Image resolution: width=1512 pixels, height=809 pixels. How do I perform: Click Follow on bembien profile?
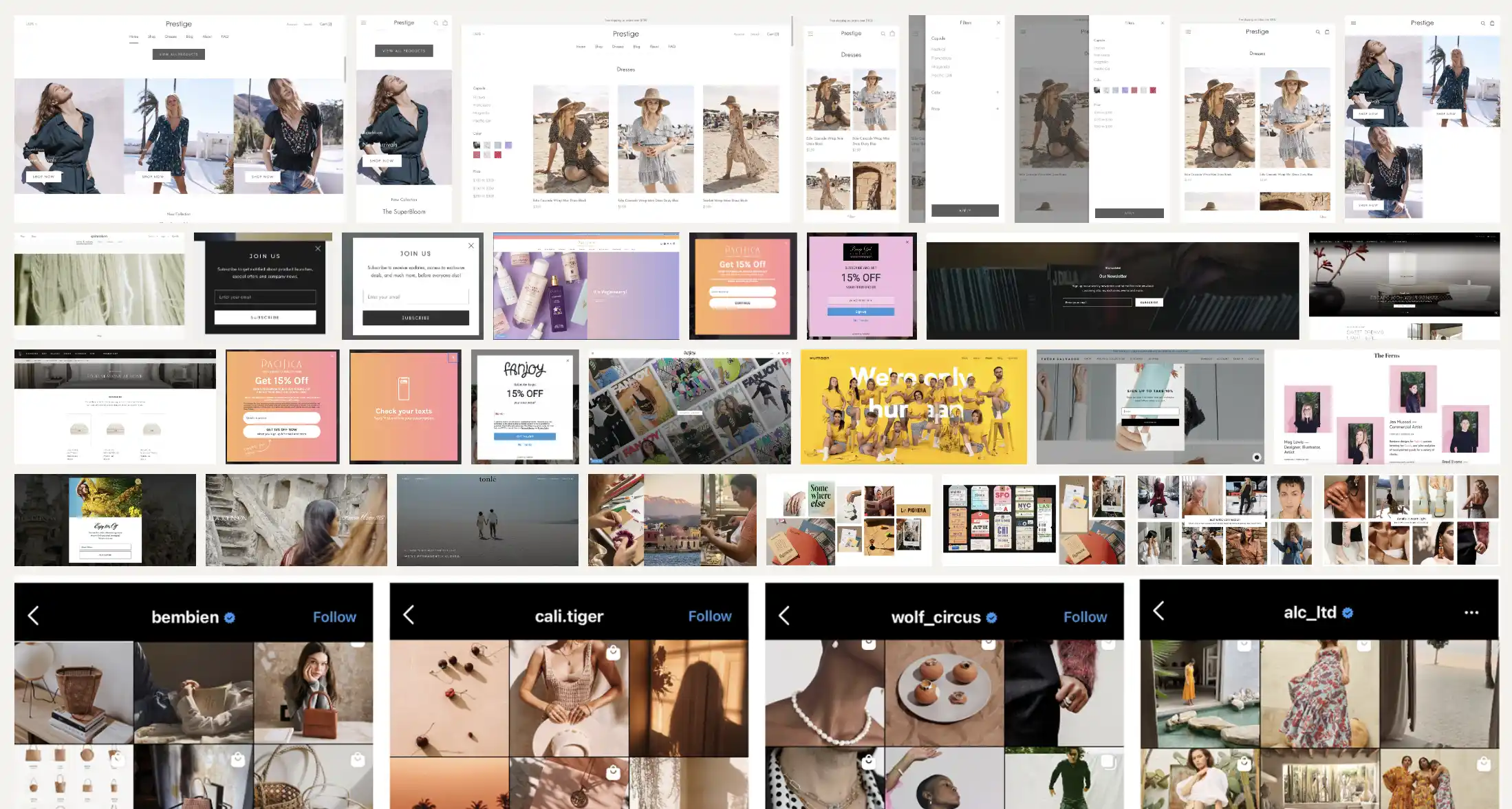334,617
